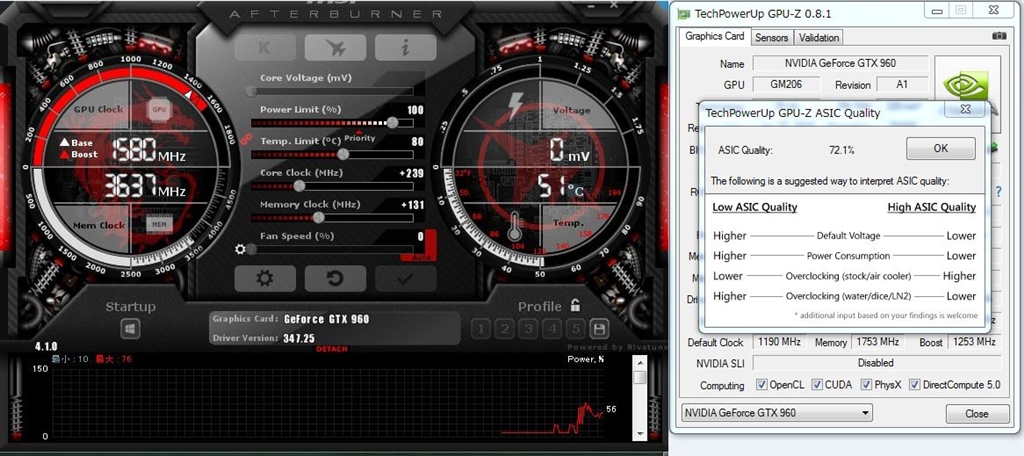Click the GPU-Z title bar app icon
1024x456 pixels.
pyautogui.click(x=682, y=13)
